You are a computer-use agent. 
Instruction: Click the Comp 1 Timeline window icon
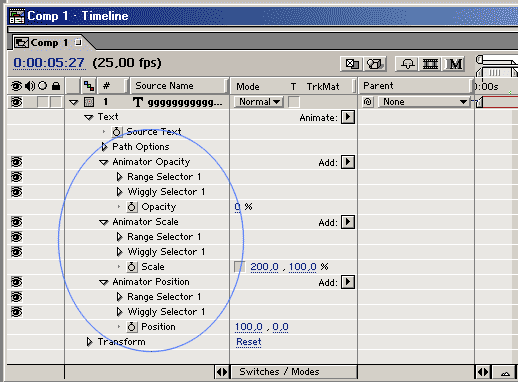point(17,16)
